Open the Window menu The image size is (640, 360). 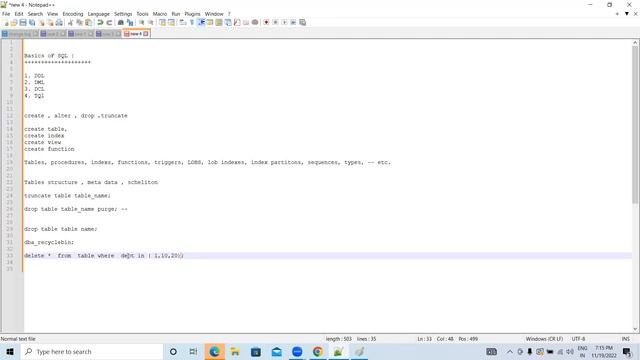(214, 14)
